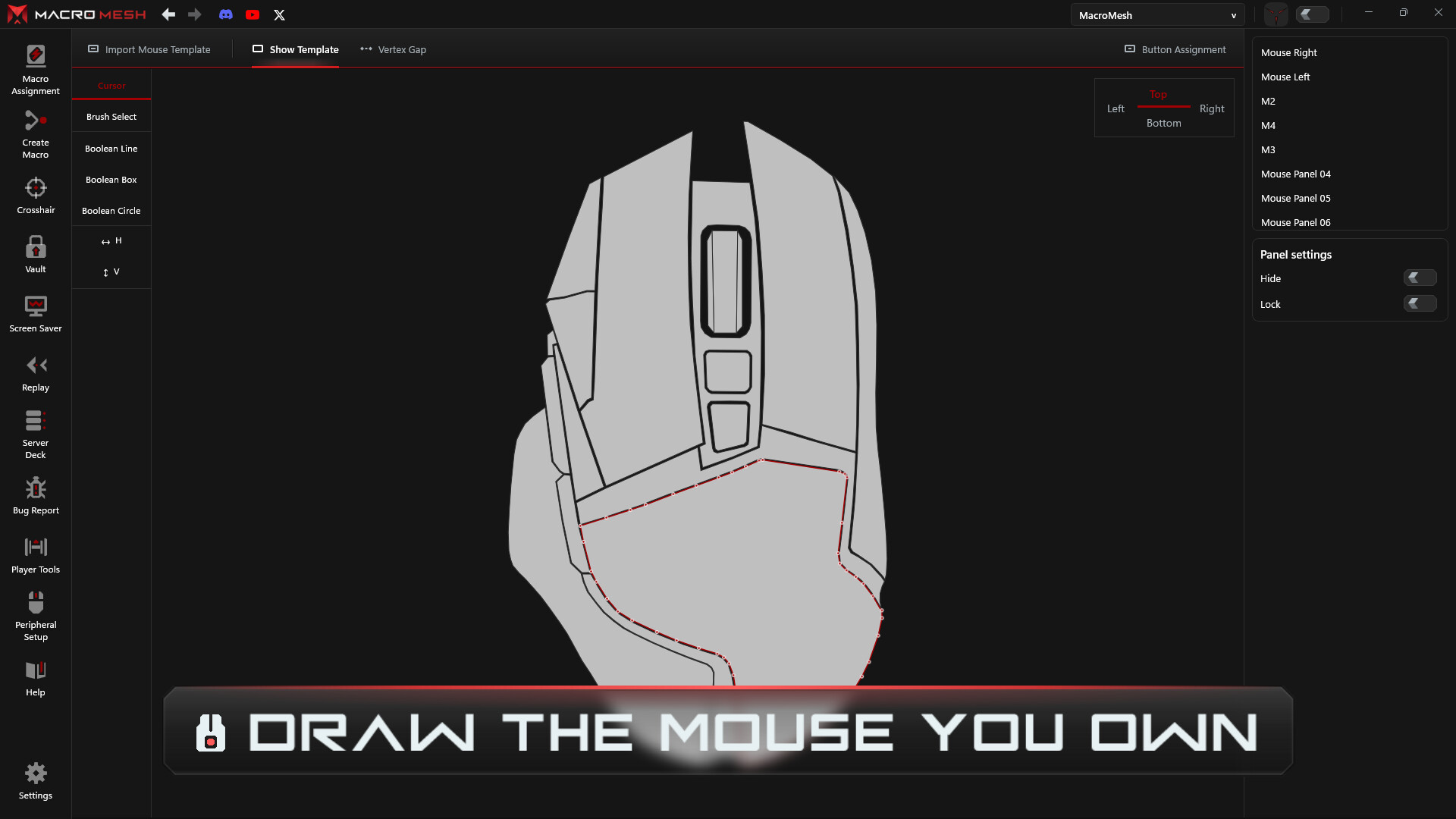Image resolution: width=1456 pixels, height=819 pixels.
Task: Open Player Tools in the sidebar
Action: (x=36, y=555)
